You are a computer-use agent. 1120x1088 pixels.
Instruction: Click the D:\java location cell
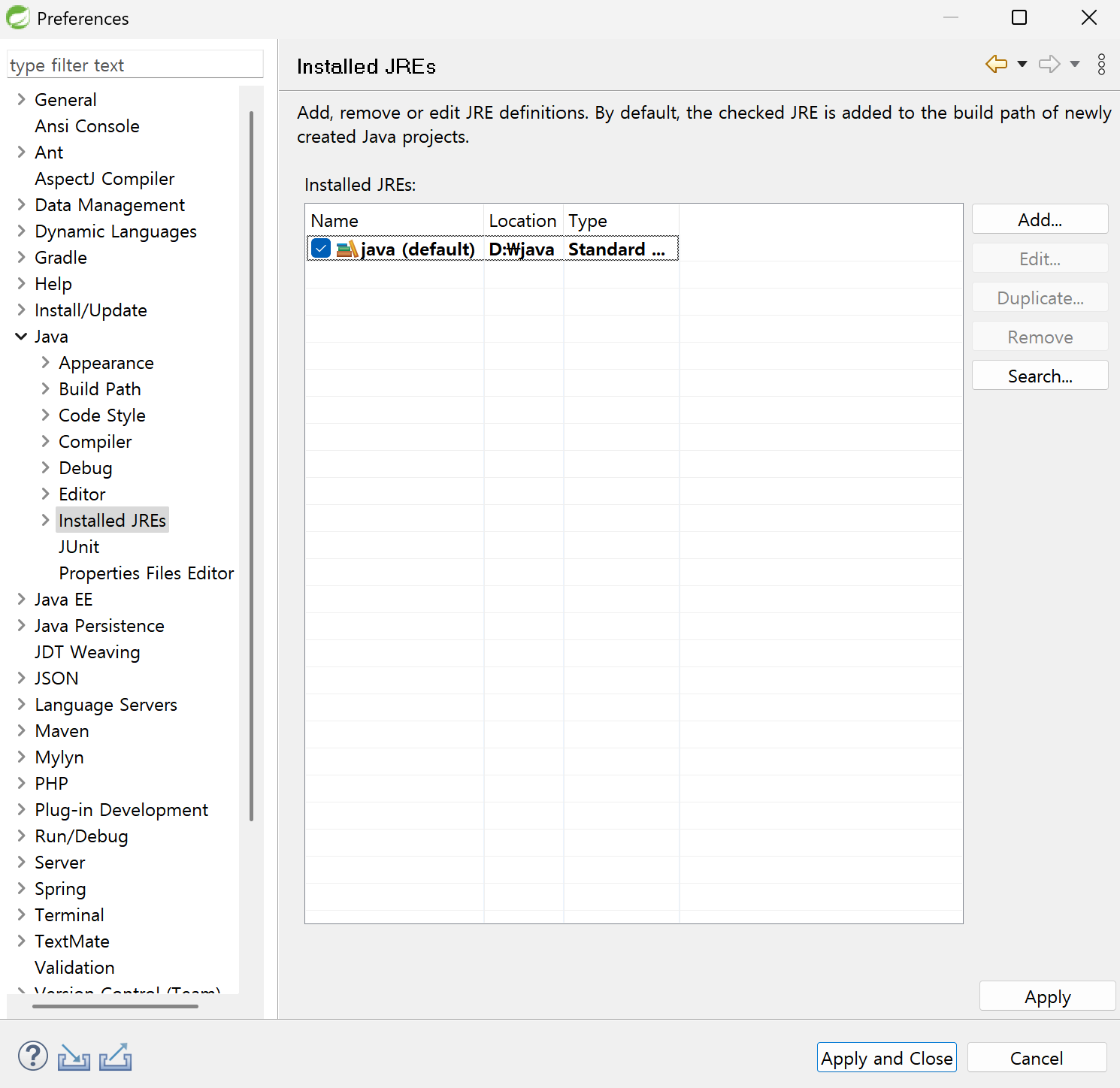tap(523, 249)
